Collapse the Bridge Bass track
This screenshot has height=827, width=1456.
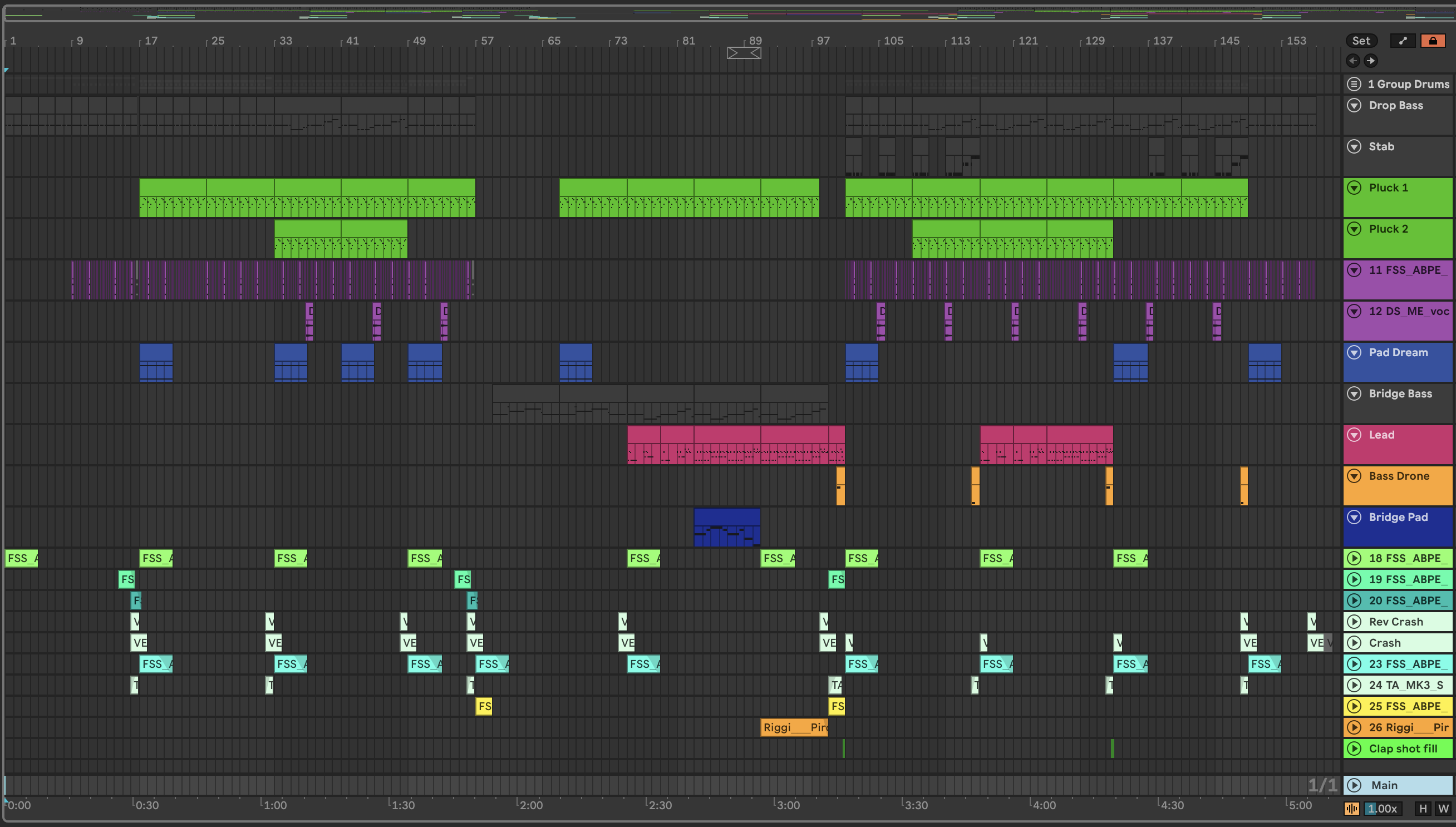pos(1354,393)
